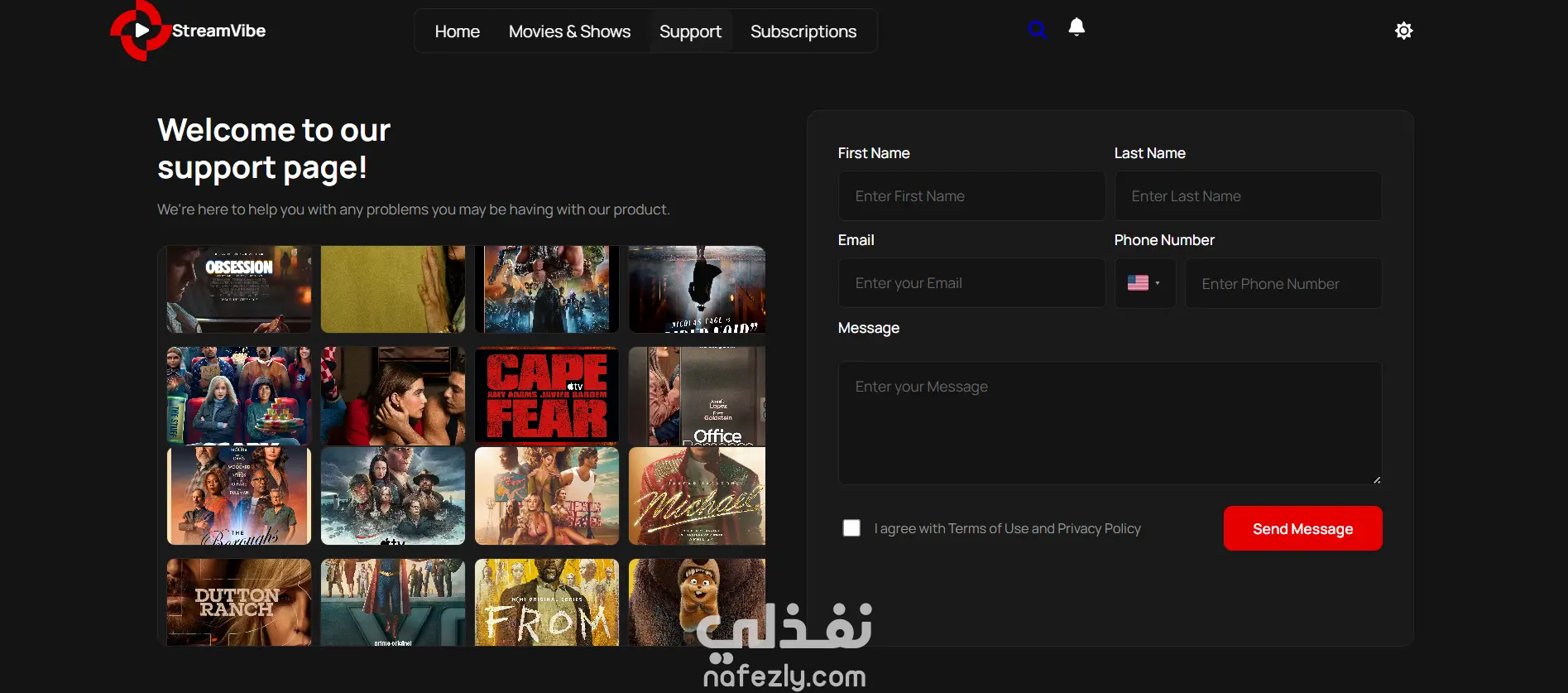
Task: Click the StreamVibe play logo icon
Action: (141, 31)
